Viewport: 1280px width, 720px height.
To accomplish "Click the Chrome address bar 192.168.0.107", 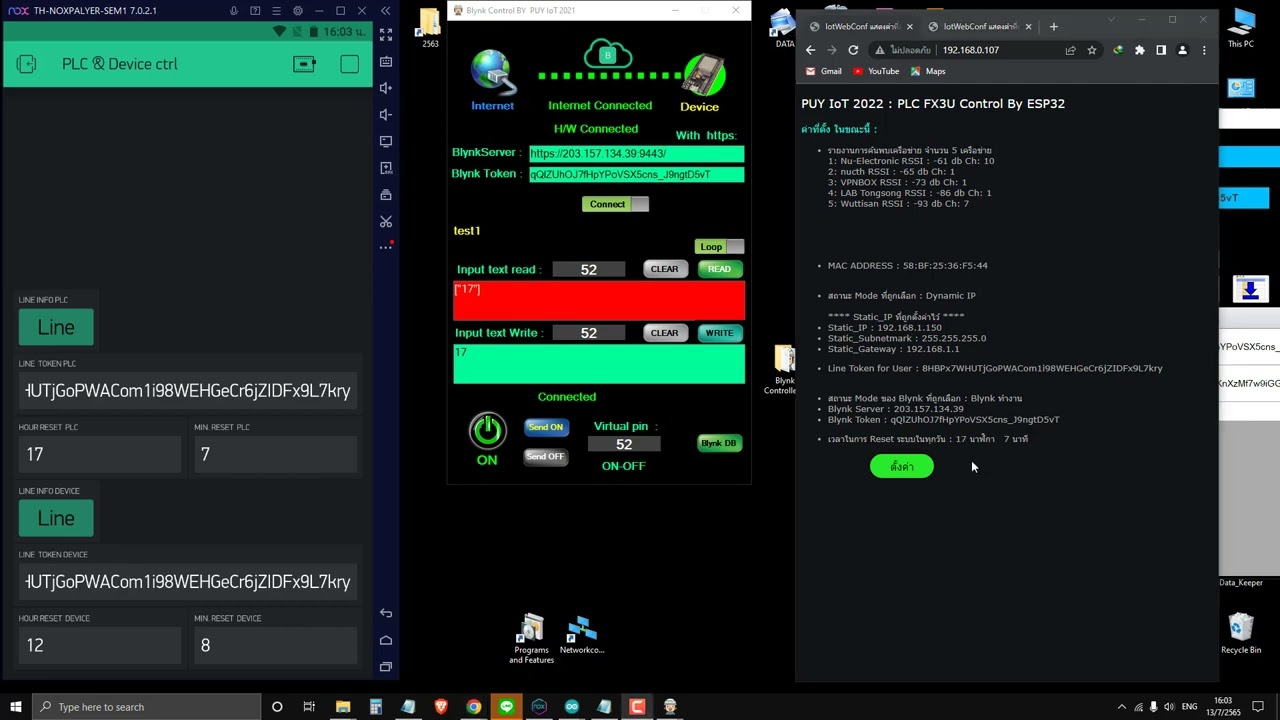I will click(970, 50).
